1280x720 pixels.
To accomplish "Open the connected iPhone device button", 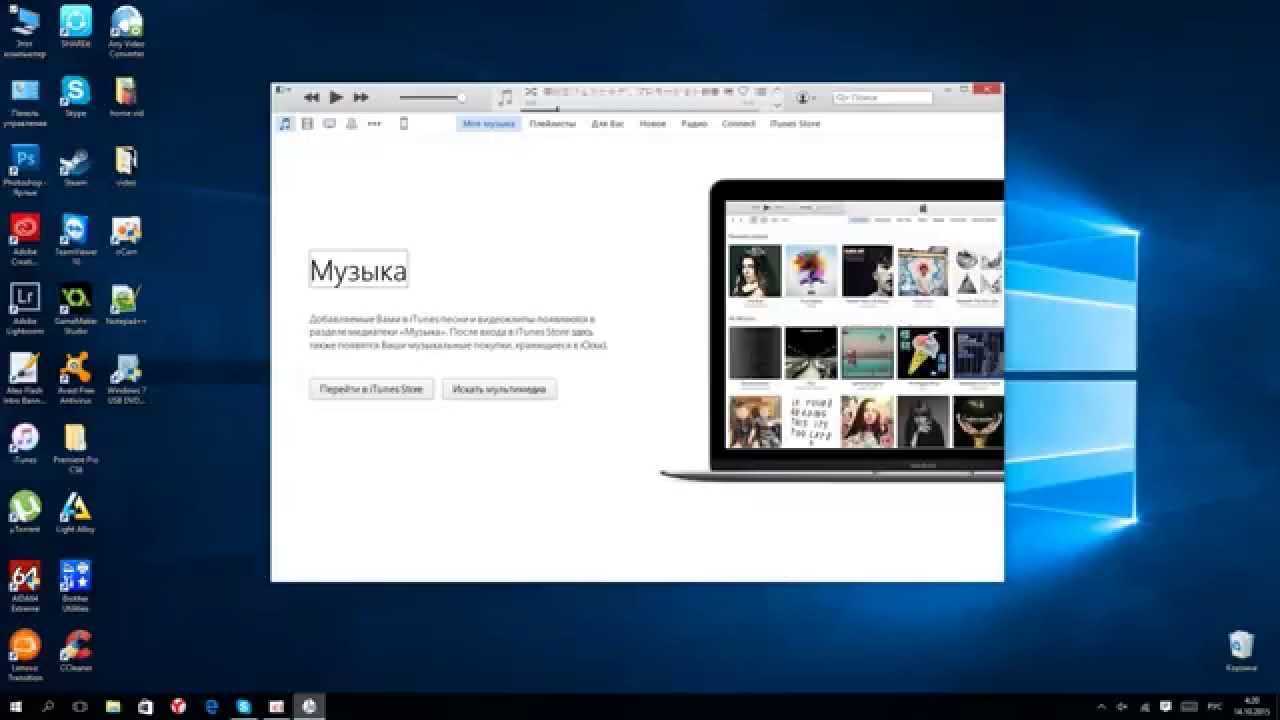I will point(404,124).
